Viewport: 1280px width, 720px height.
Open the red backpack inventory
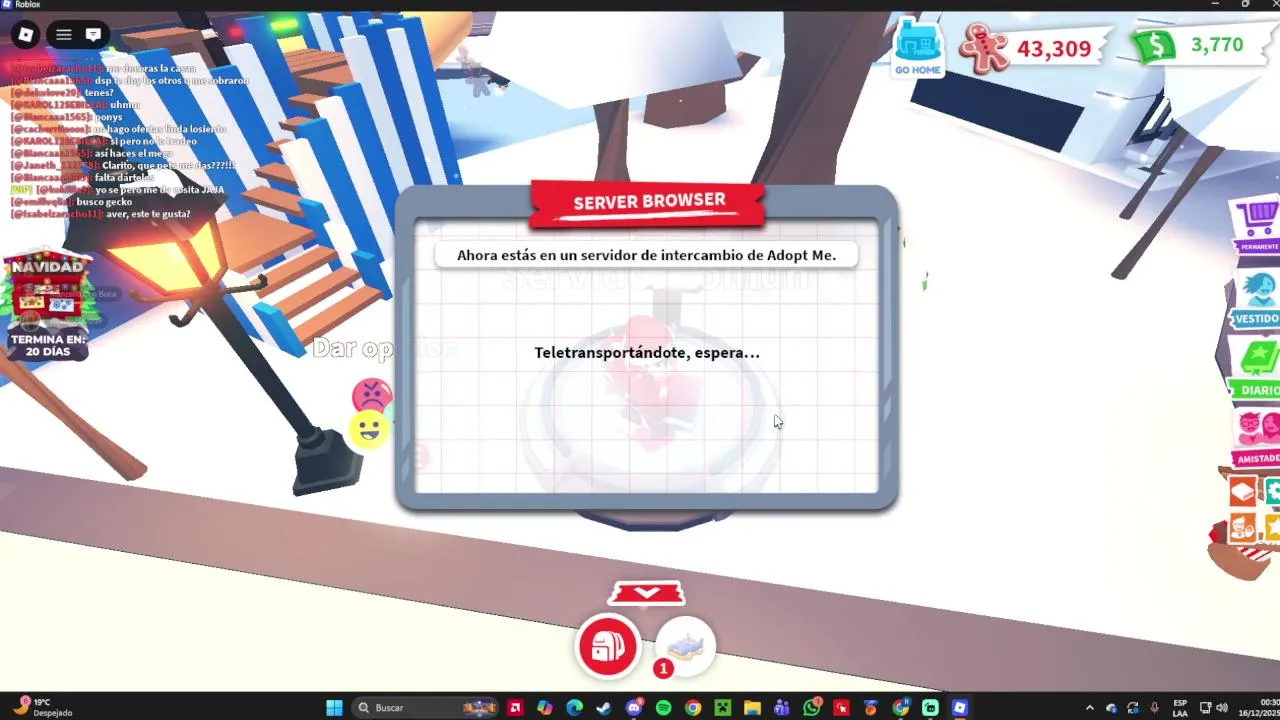608,646
